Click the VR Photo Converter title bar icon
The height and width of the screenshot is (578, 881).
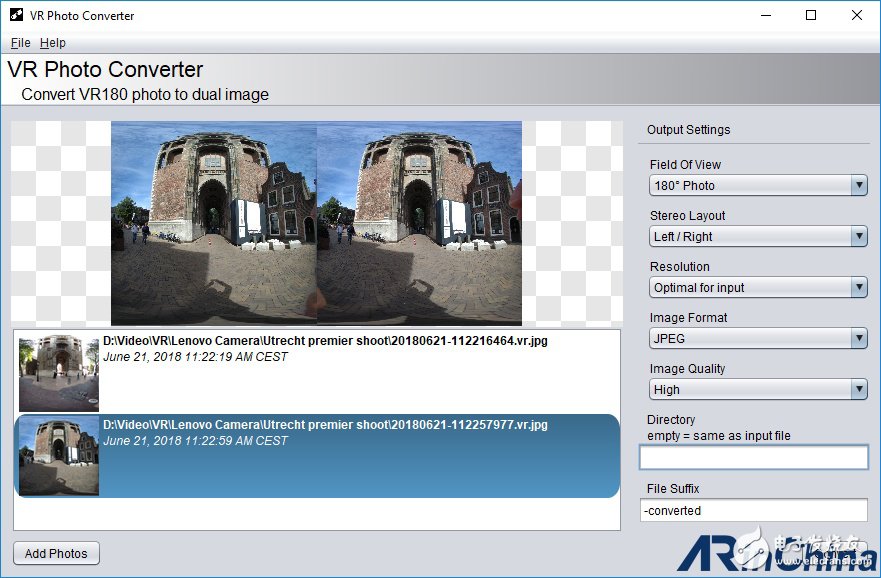(14, 15)
